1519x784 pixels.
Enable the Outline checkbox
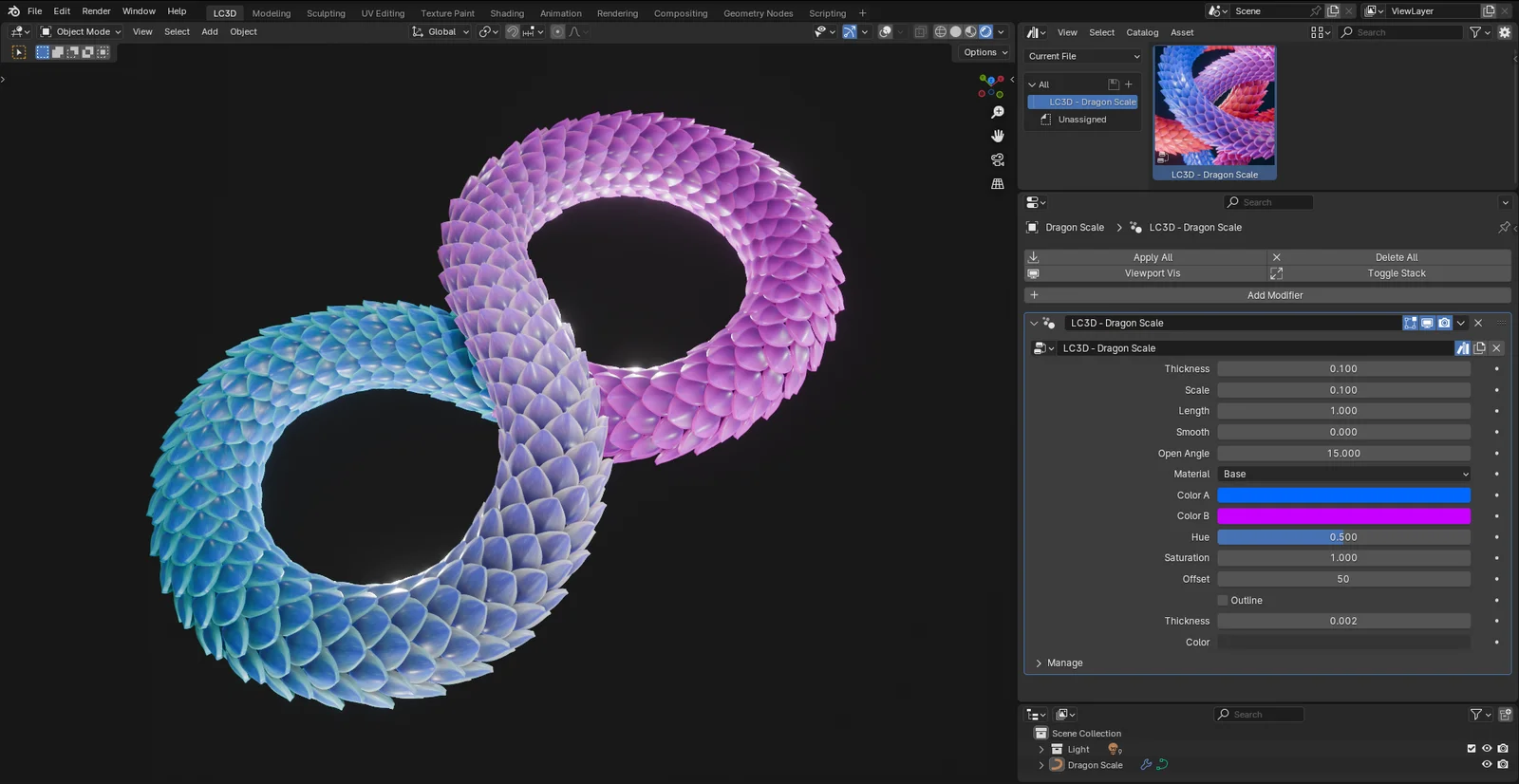tap(1223, 601)
